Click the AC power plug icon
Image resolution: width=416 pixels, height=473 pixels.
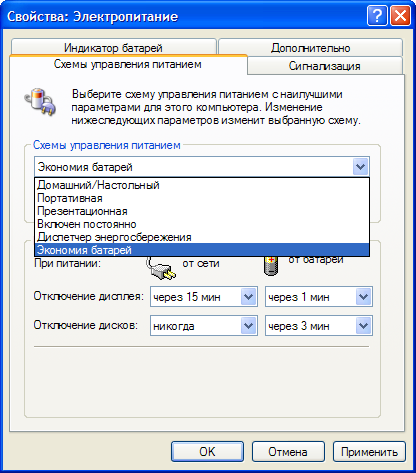tap(161, 268)
